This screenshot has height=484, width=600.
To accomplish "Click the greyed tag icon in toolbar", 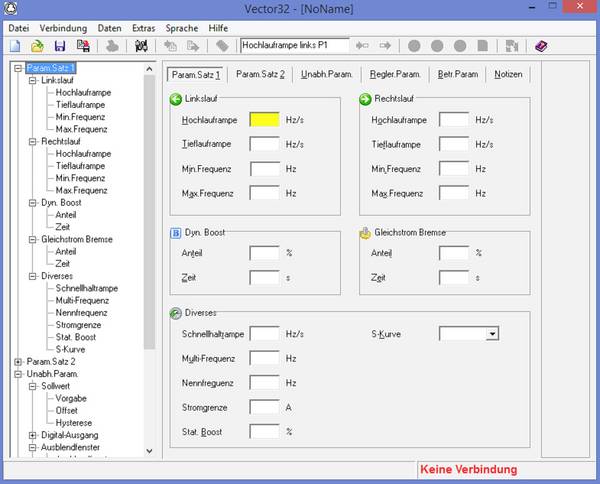I will [222, 46].
